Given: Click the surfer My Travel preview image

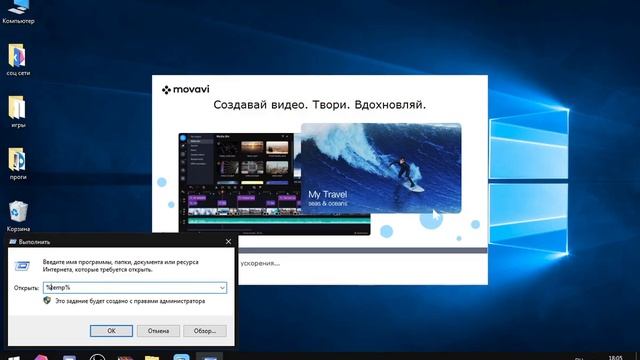Looking at the screenshot, I should [x=381, y=168].
